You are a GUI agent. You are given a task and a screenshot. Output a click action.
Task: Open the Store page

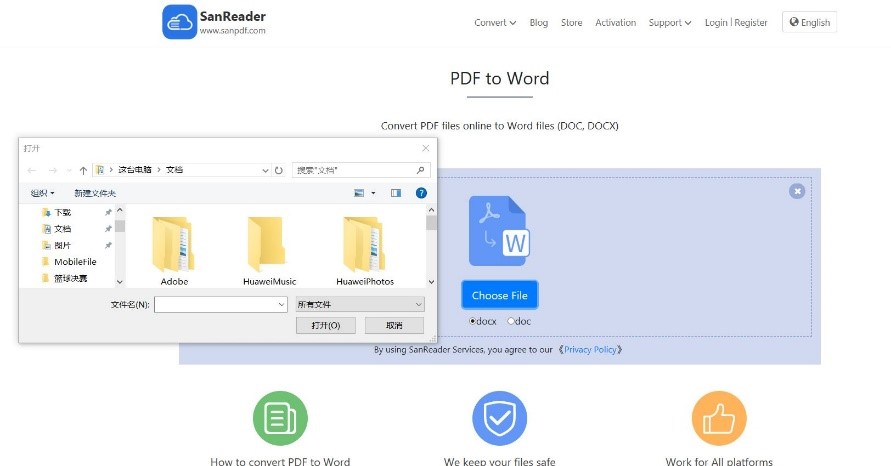(572, 23)
